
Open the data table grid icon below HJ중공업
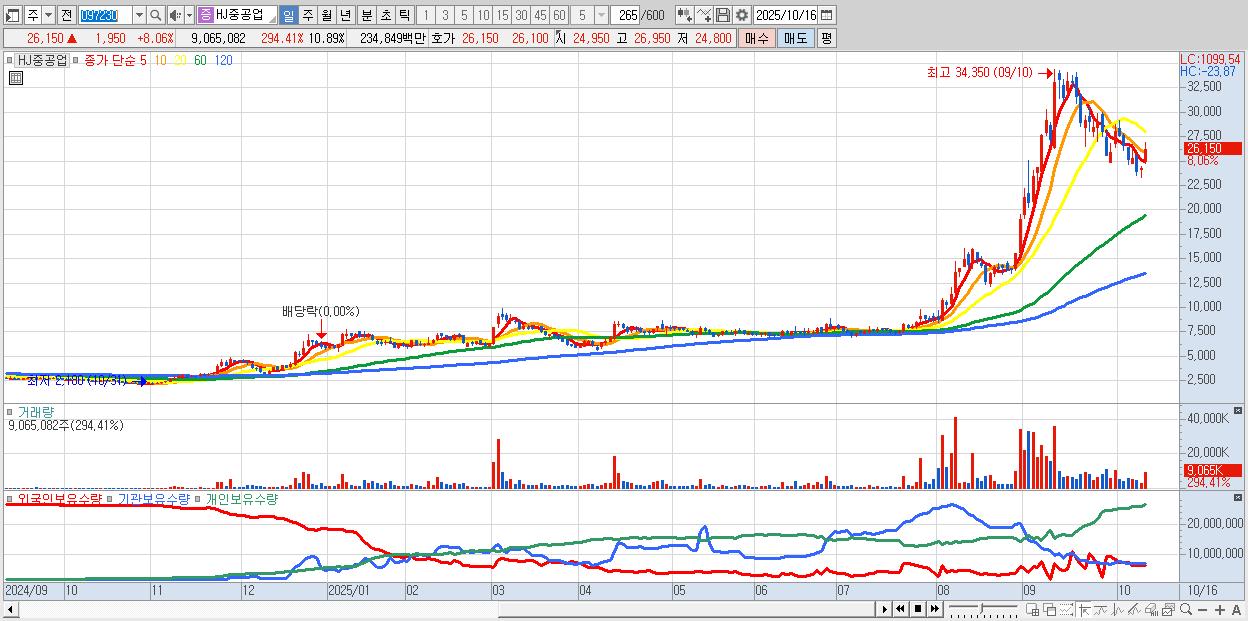click(x=16, y=77)
